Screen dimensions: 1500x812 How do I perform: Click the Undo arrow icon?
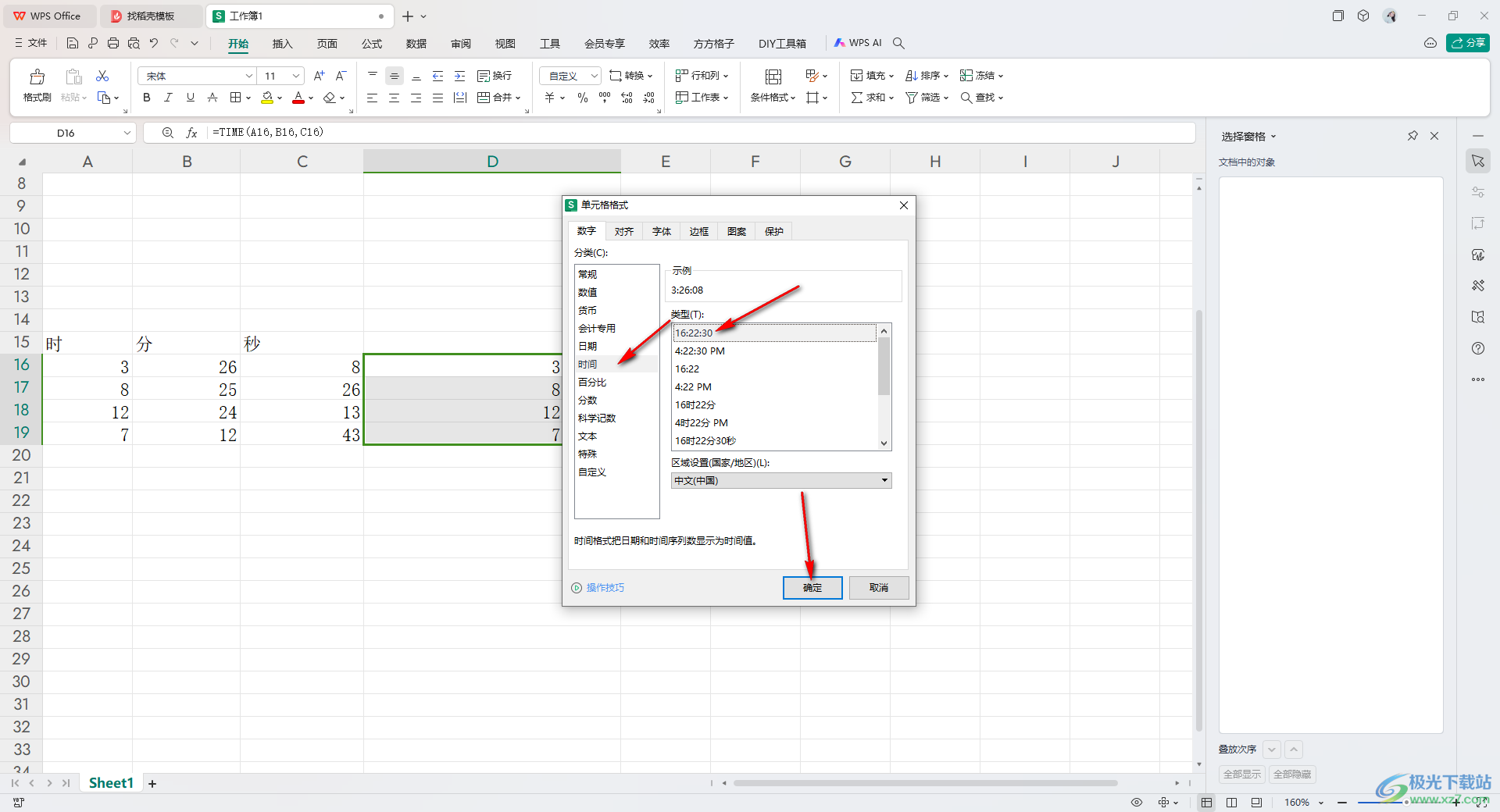[x=154, y=43]
